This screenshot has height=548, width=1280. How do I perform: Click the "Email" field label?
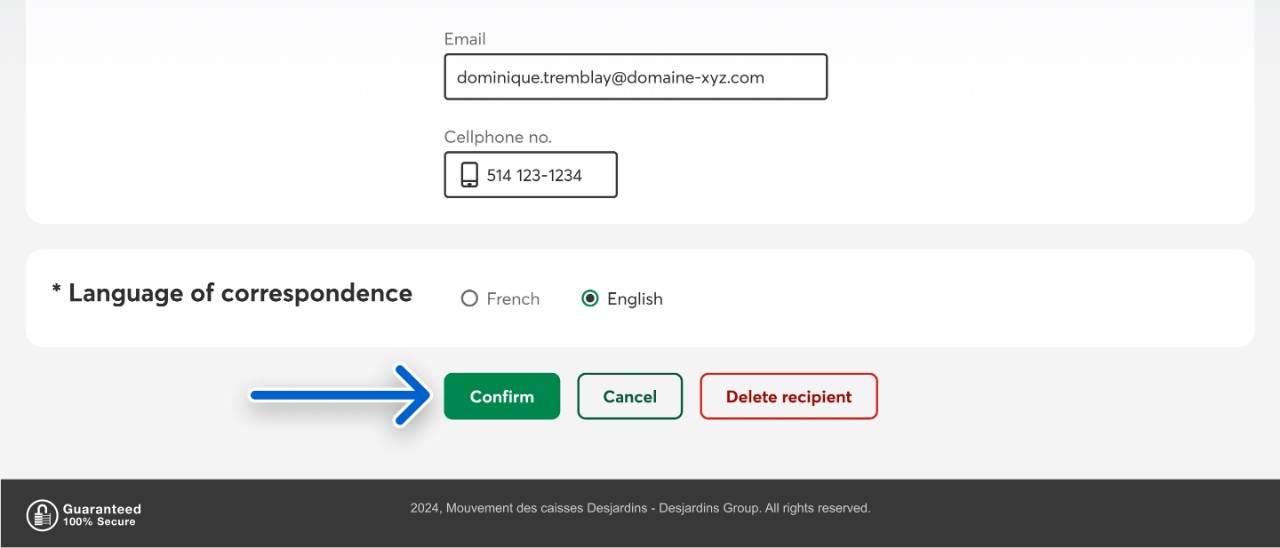pos(465,39)
